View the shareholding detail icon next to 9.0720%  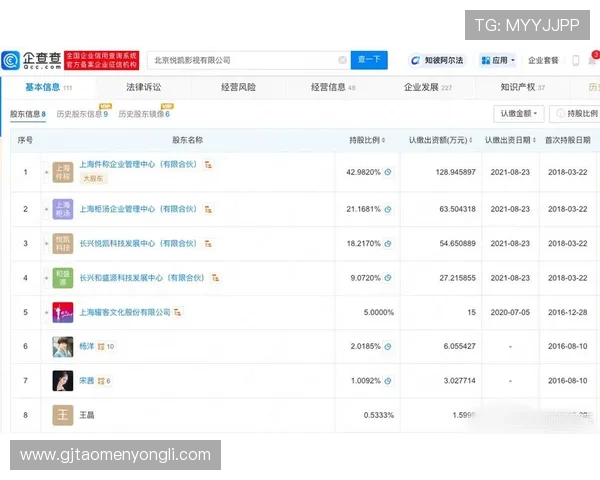[x=388, y=278]
